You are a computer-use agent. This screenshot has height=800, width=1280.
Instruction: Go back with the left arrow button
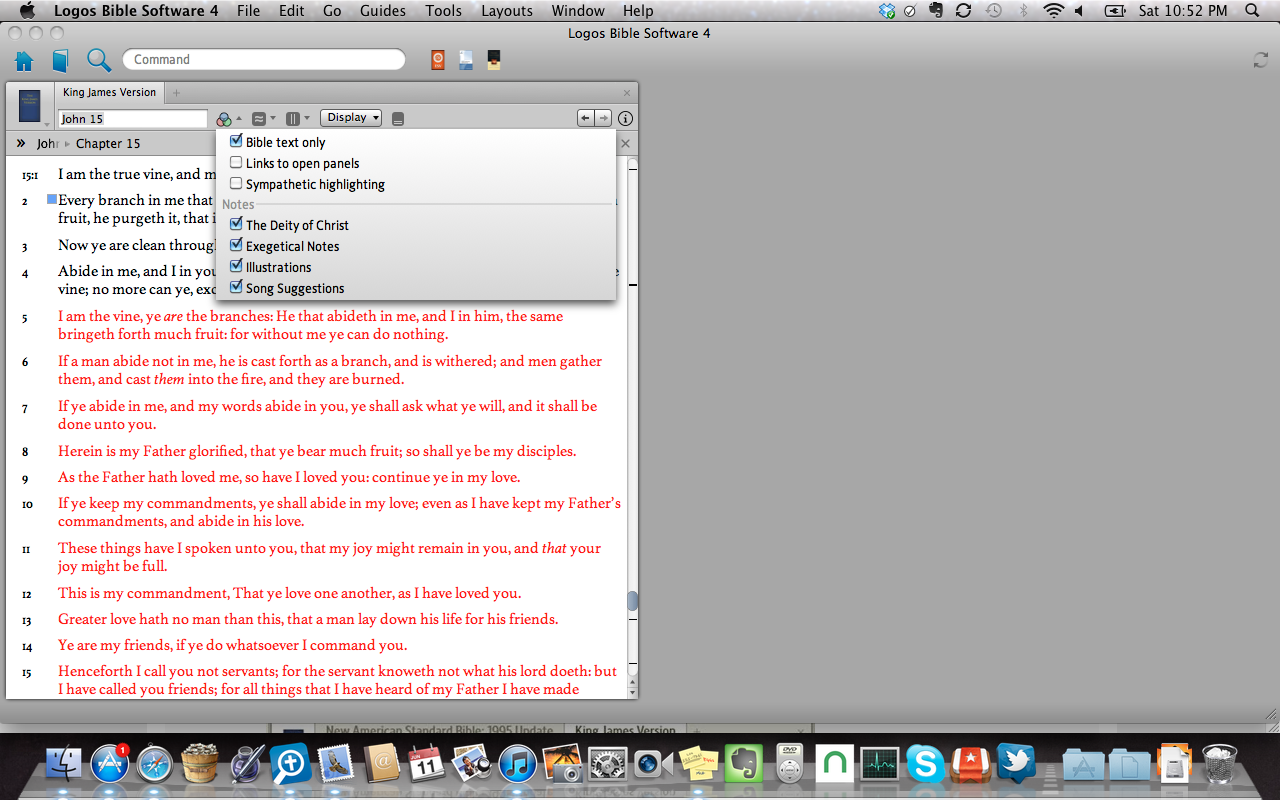click(585, 118)
